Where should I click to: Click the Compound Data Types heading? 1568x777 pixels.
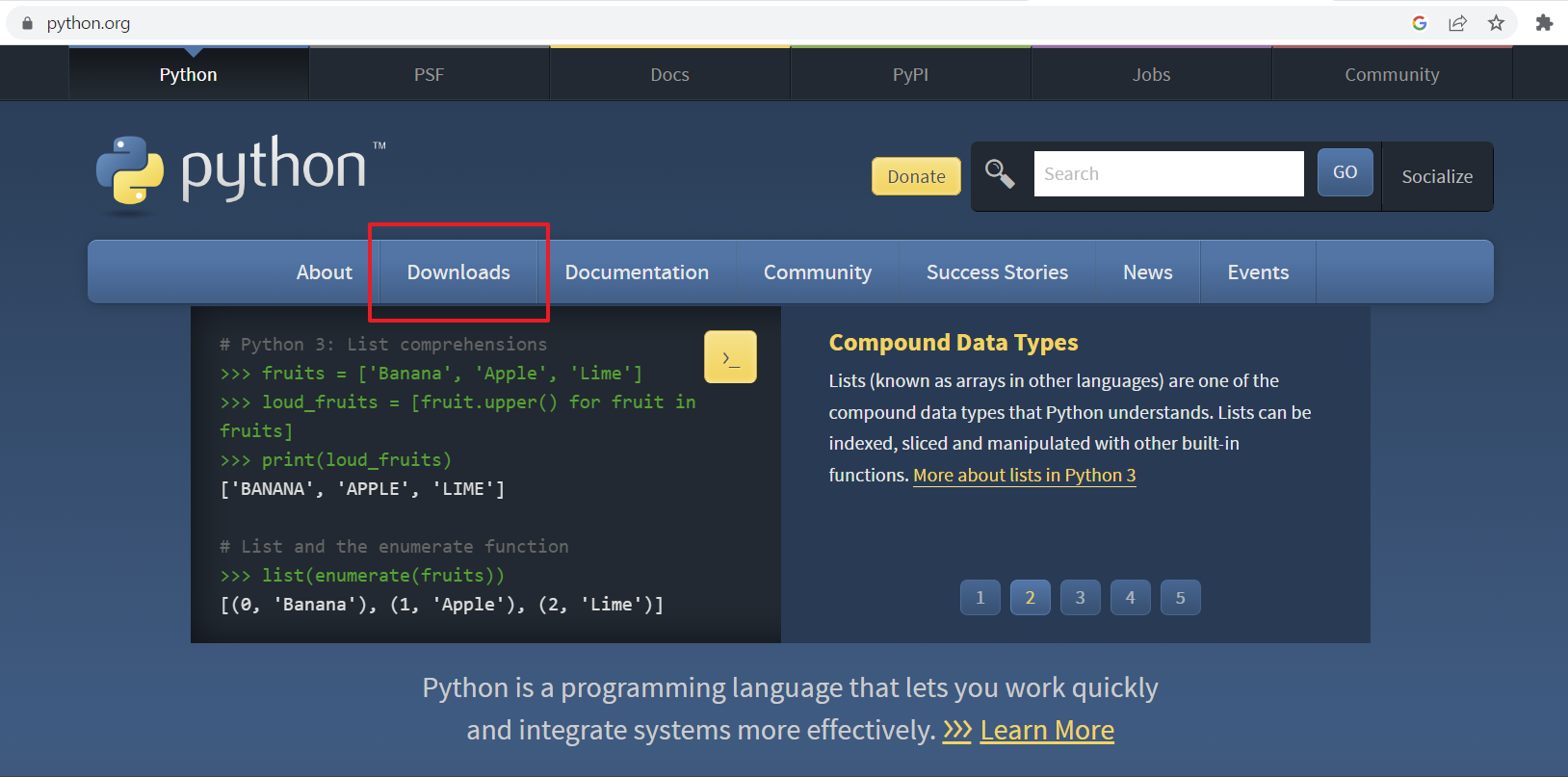tap(954, 343)
